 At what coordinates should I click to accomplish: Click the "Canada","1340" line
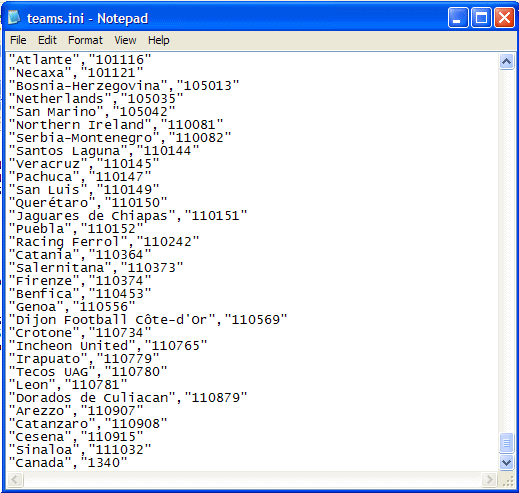(68, 463)
